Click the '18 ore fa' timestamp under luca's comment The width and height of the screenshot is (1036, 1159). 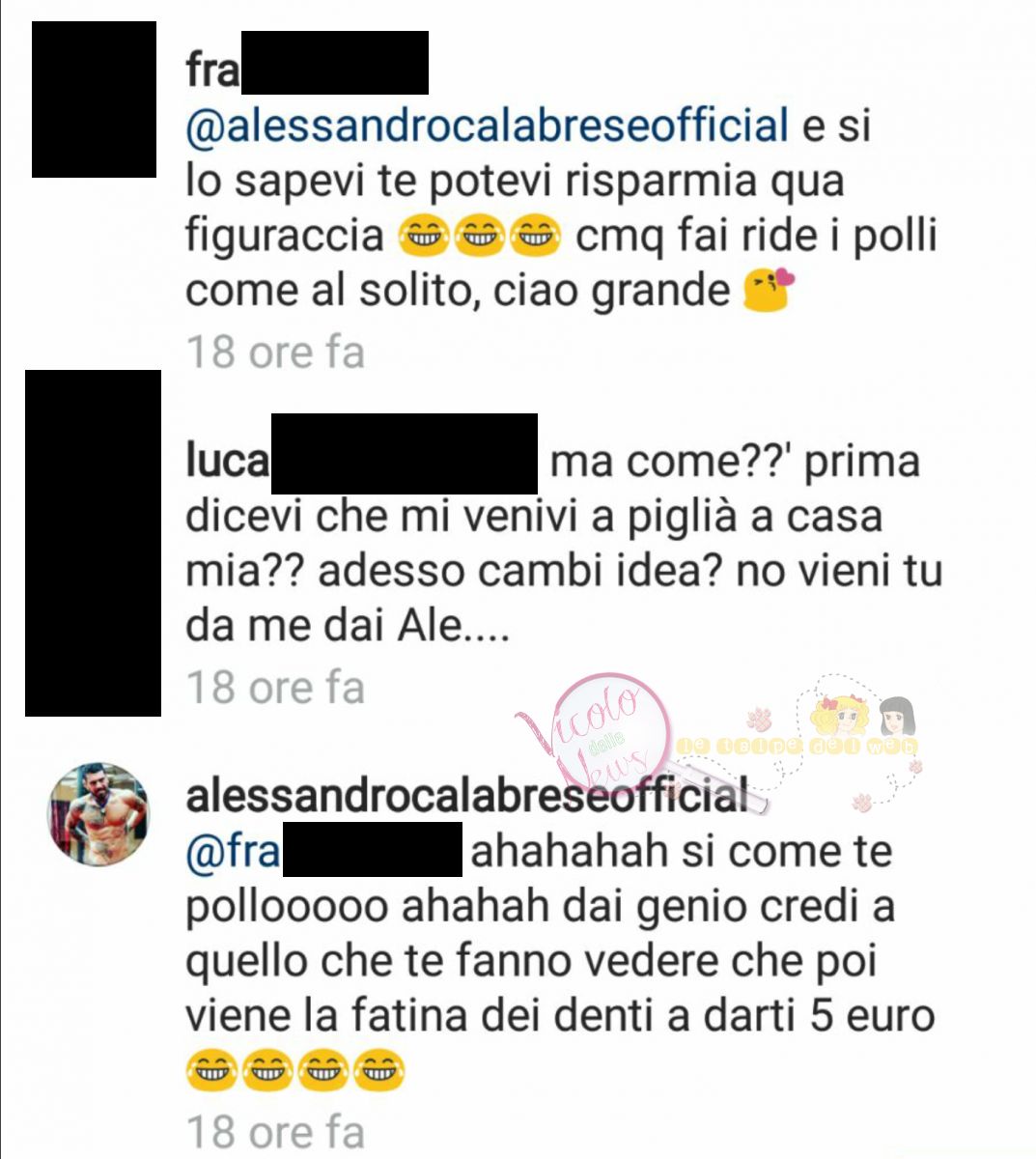click(x=275, y=688)
